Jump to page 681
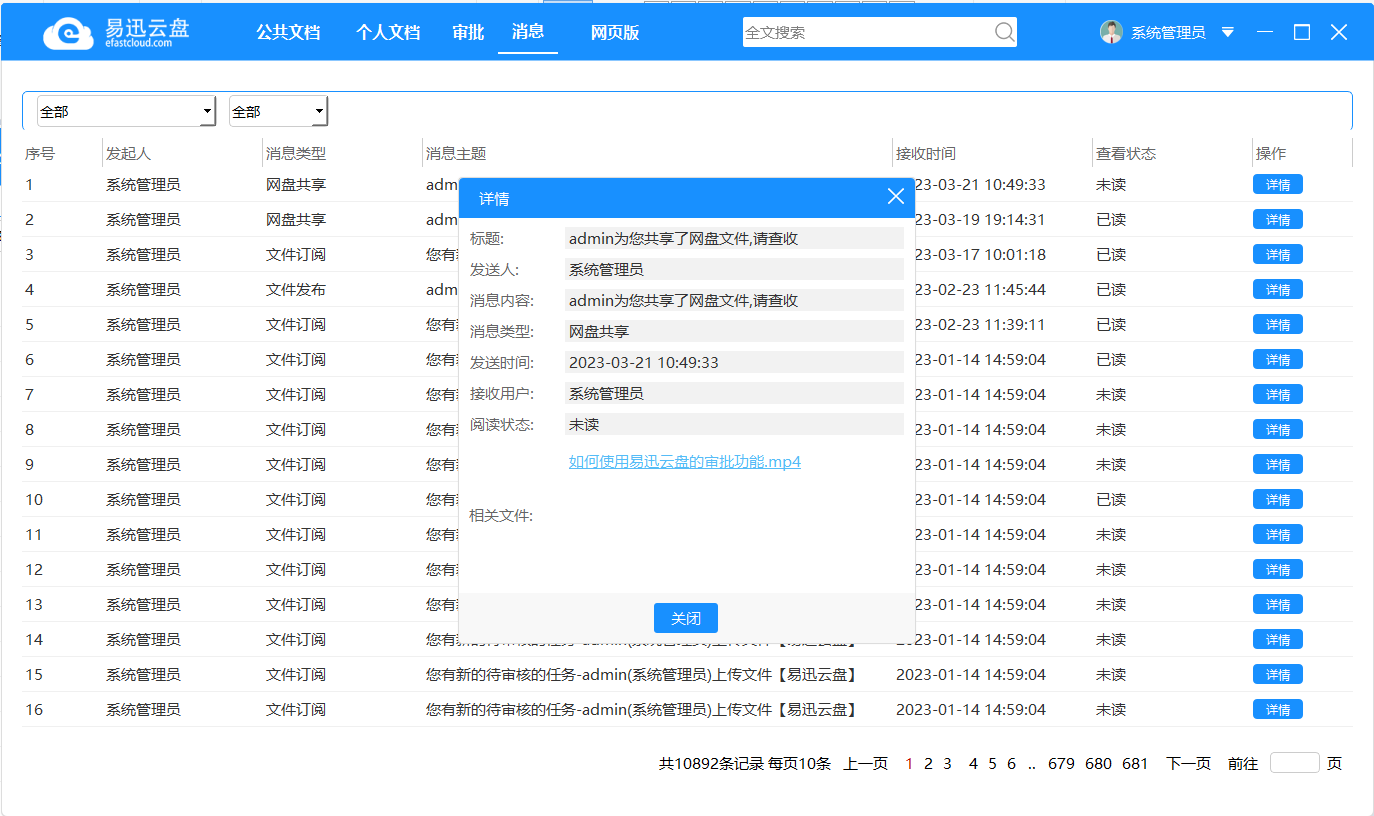This screenshot has width=1374, height=816. pos(1135,762)
